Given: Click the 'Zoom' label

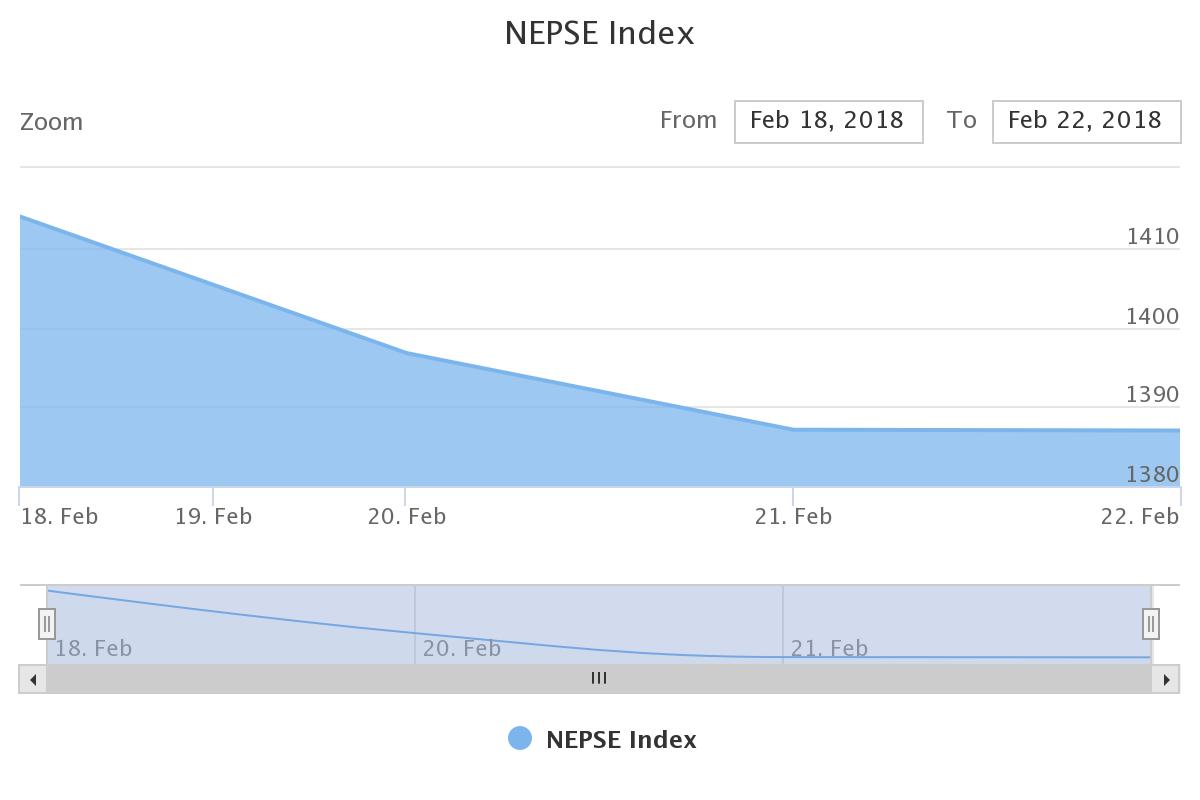Looking at the screenshot, I should click(x=52, y=122).
